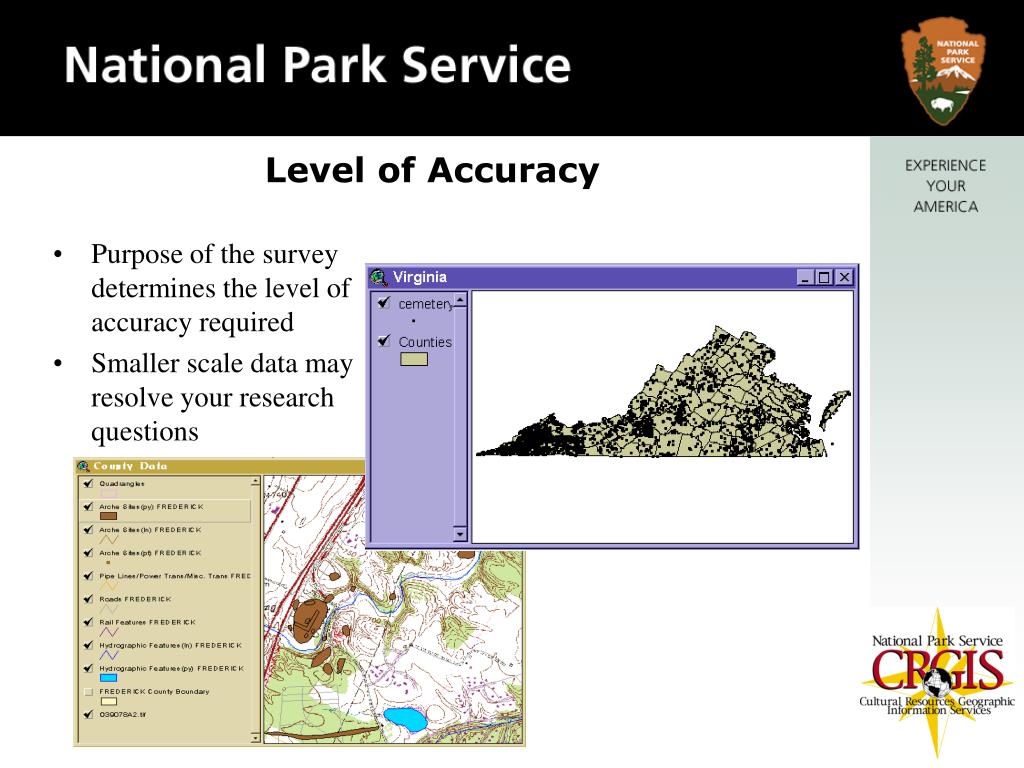Select the "FREDERICK County Boundary" layer name

pyautogui.click(x=154, y=692)
